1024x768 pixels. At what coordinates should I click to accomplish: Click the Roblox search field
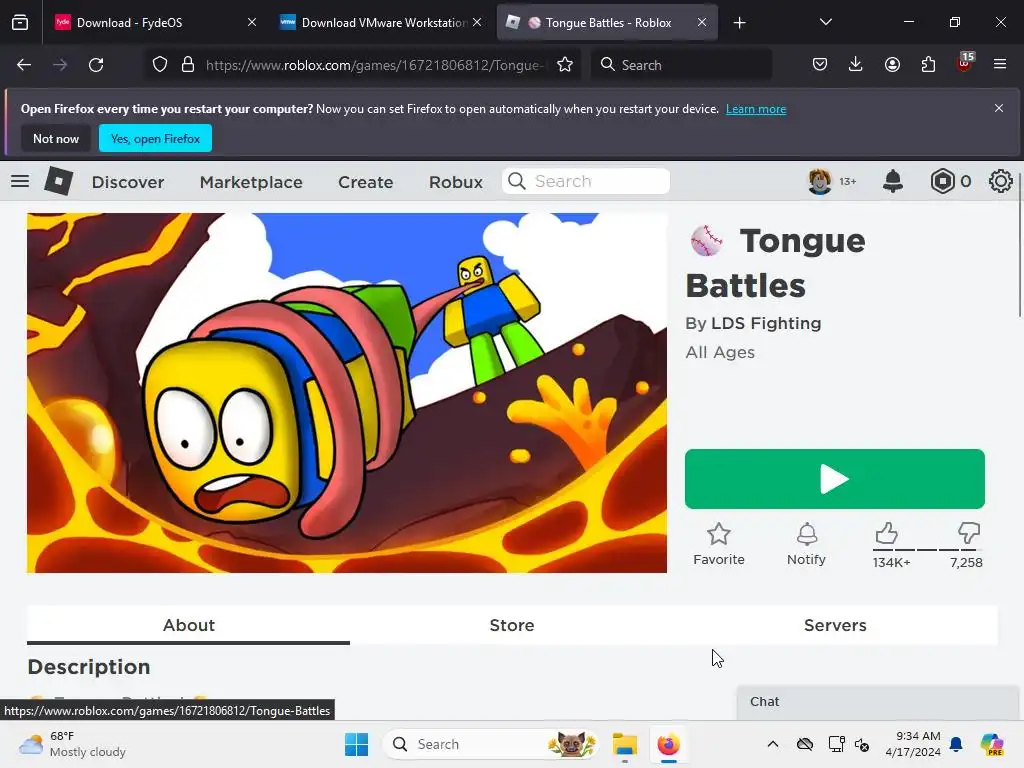[586, 181]
